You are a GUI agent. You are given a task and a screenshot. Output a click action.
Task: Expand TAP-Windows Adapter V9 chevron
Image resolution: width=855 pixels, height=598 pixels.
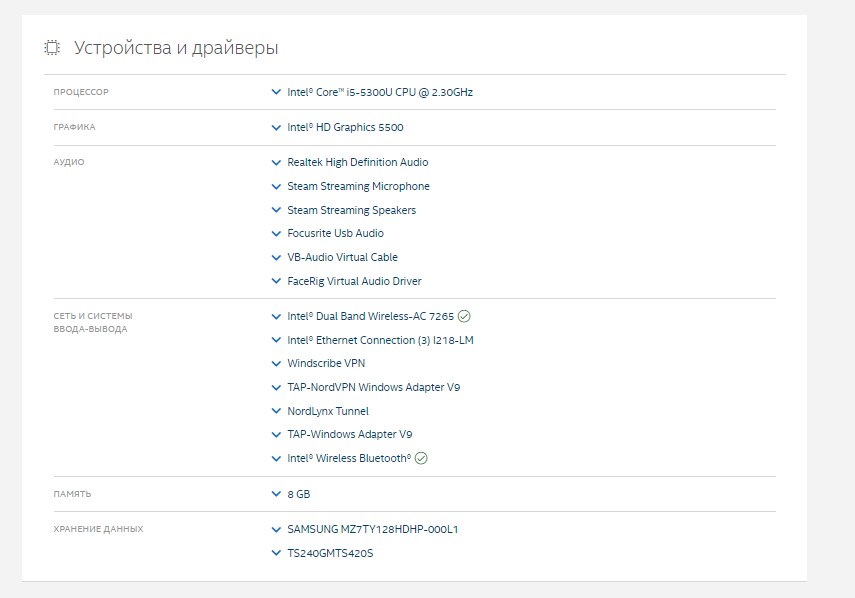276,434
